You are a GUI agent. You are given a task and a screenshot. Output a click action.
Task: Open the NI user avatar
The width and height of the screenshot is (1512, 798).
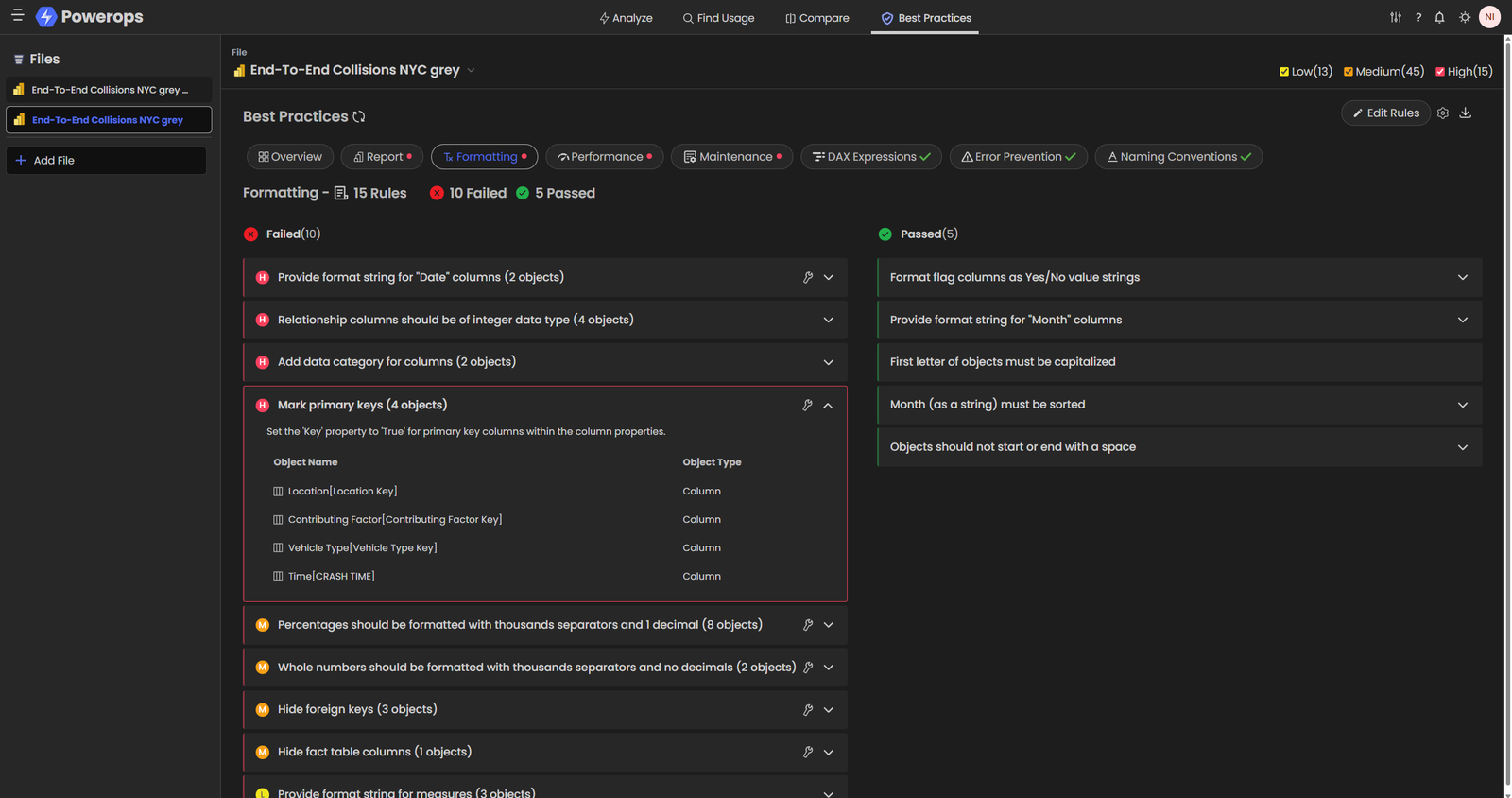pyautogui.click(x=1489, y=17)
